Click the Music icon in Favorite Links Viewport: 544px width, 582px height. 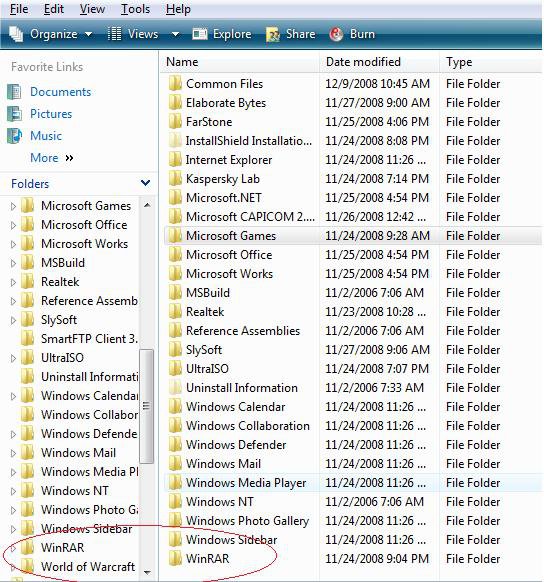pos(14,135)
